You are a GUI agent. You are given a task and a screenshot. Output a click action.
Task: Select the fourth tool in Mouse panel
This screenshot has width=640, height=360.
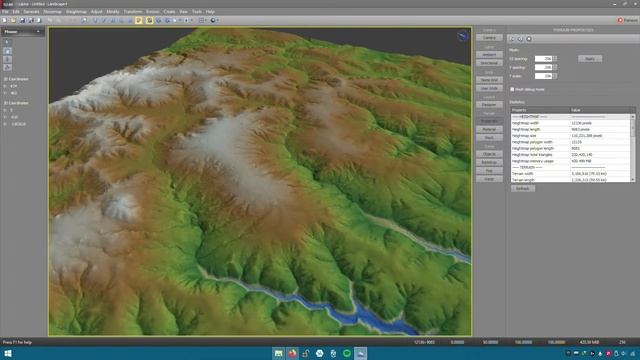point(7,68)
